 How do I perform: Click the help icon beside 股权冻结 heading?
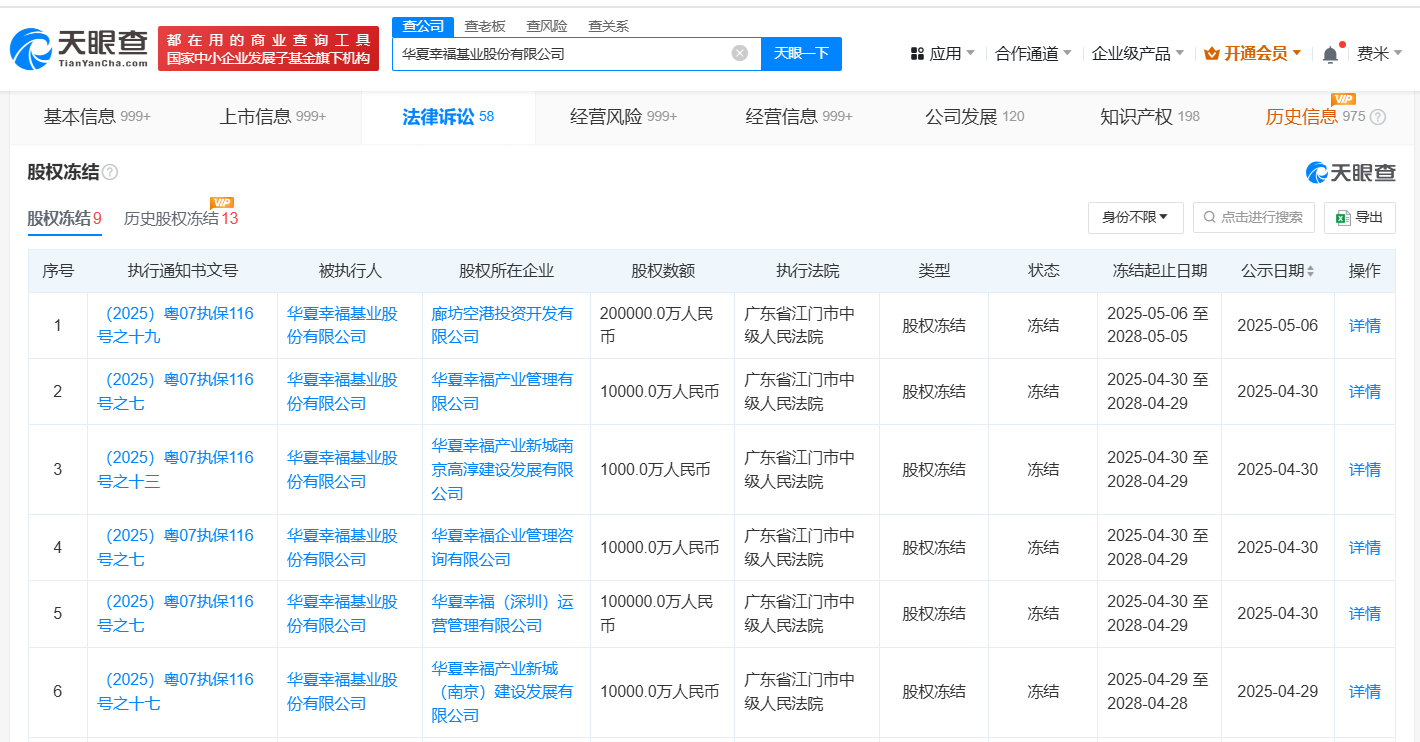pos(110,173)
